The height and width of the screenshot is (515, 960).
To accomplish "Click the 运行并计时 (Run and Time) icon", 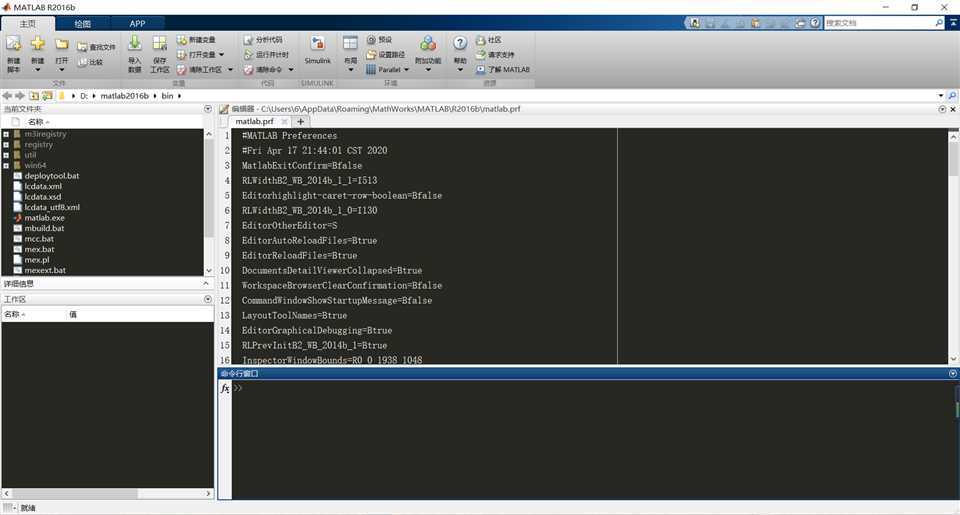I will (248, 55).
